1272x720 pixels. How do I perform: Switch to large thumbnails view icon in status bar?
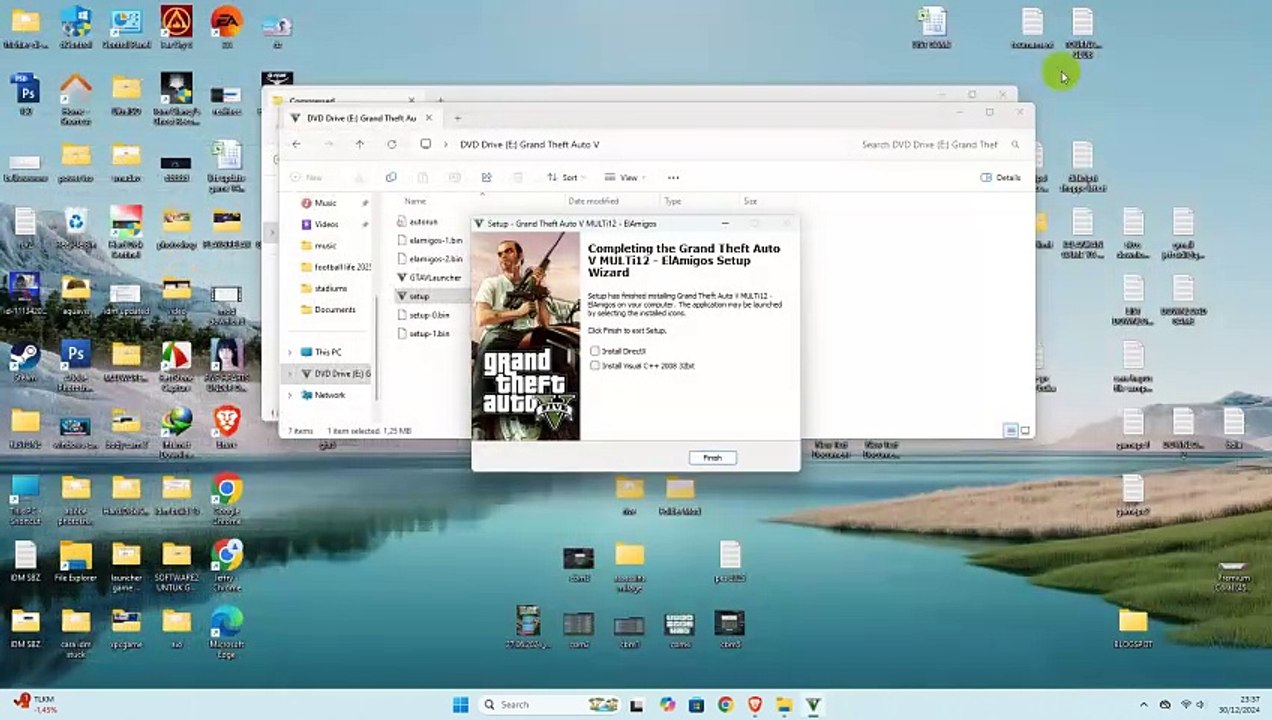(x=1025, y=431)
